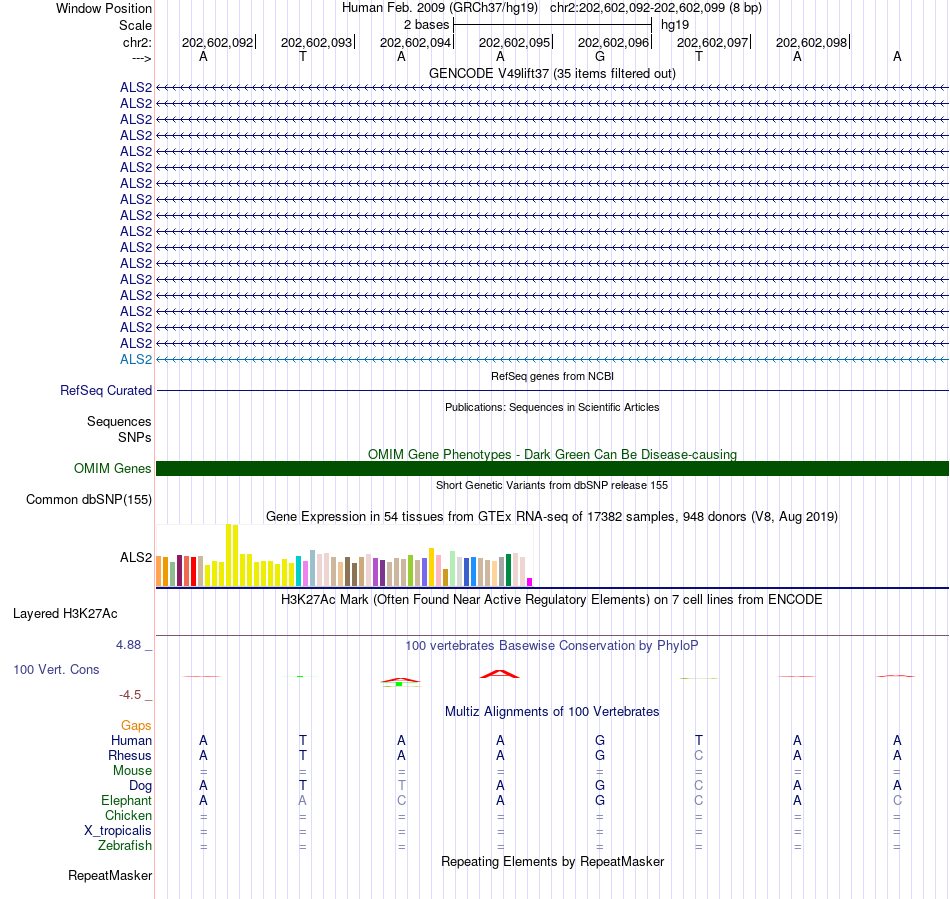Image resolution: width=950 pixels, height=899 pixels.
Task: Click the Scale label
Action: (135, 25)
